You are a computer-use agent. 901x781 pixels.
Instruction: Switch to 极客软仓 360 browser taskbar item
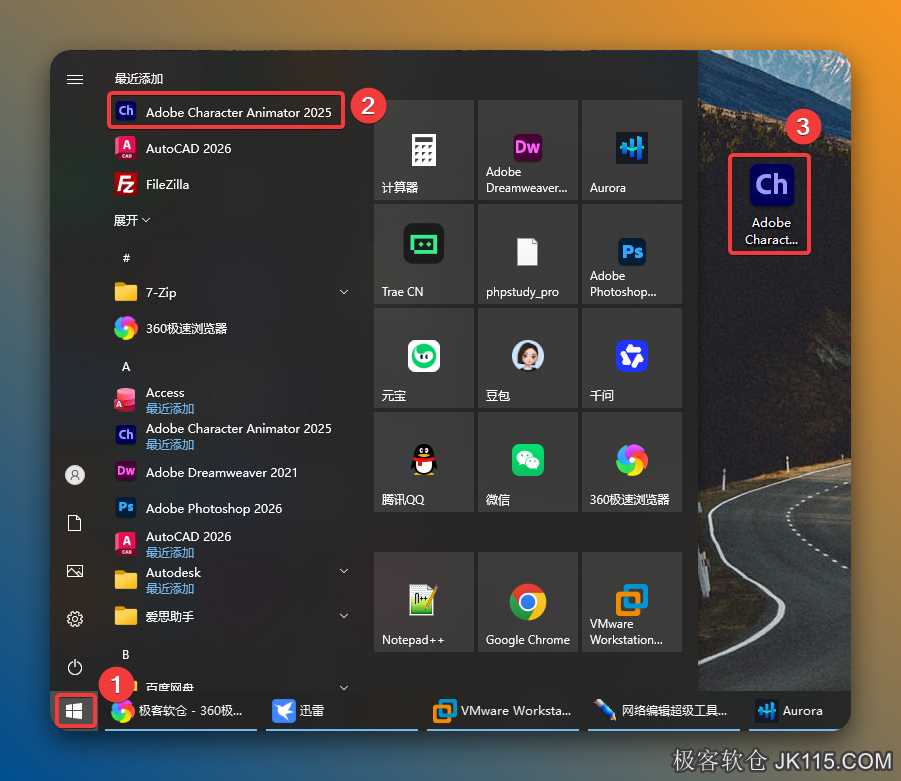tap(180, 711)
